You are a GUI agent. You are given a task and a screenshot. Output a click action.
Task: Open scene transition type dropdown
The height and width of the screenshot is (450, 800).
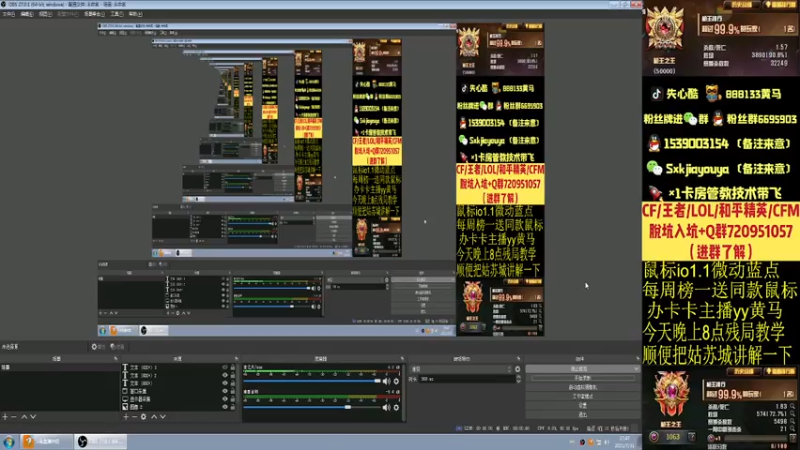pyautogui.click(x=460, y=369)
